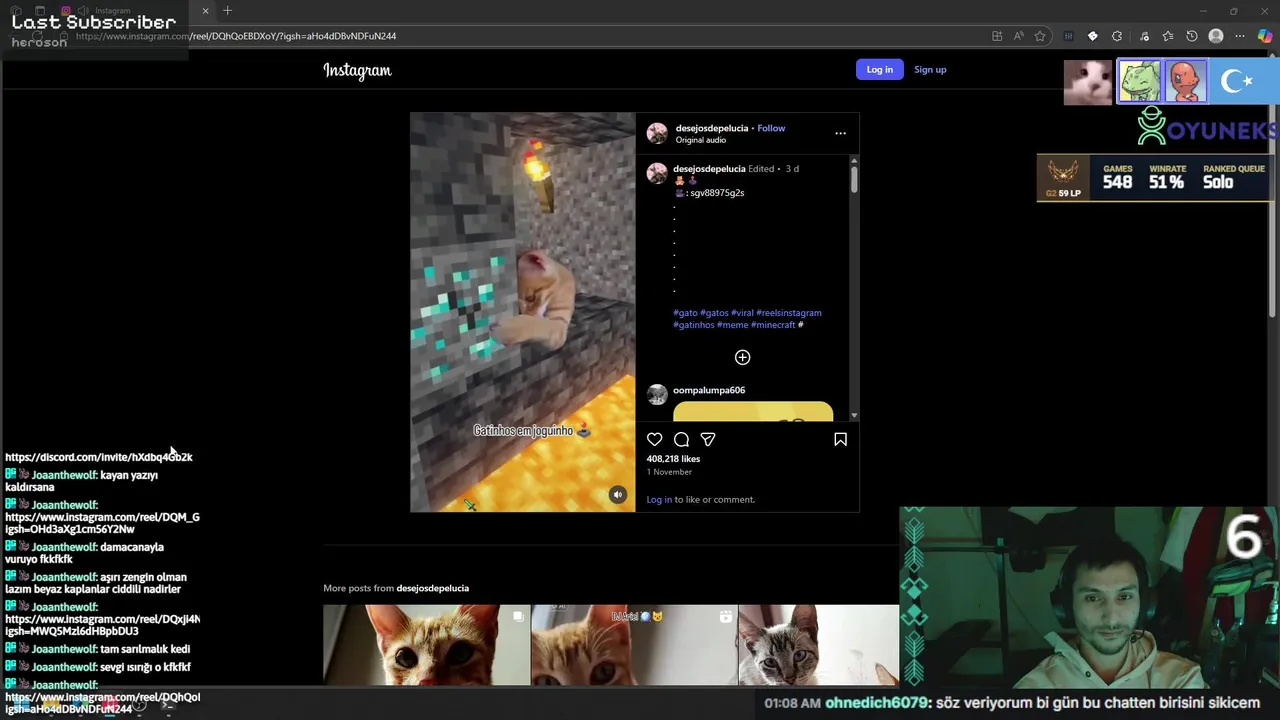The image size is (1280, 720).
Task: Click "Log in" to like or comment
Action: click(659, 499)
